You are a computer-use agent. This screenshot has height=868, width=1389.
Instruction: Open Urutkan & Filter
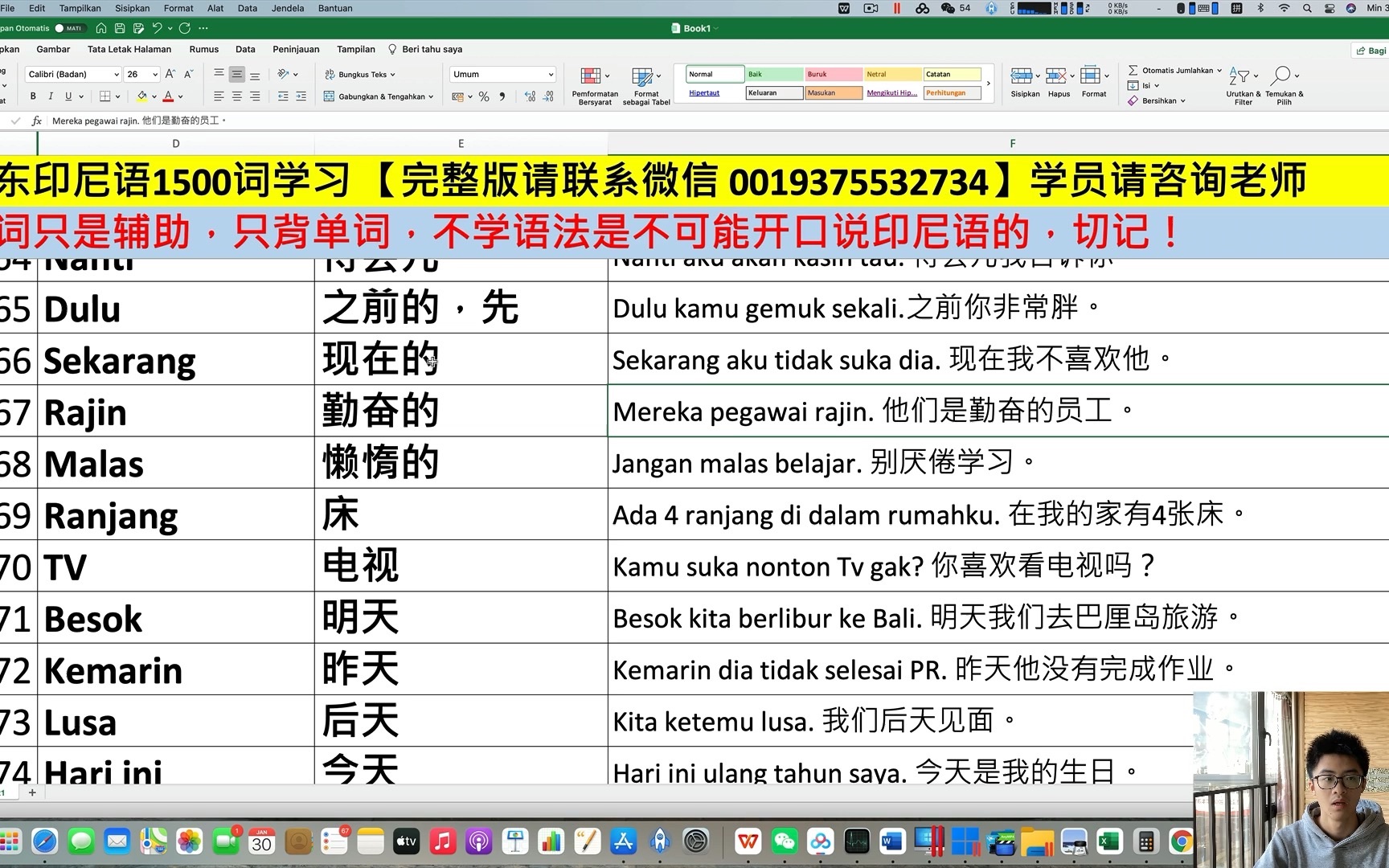pos(1243,86)
